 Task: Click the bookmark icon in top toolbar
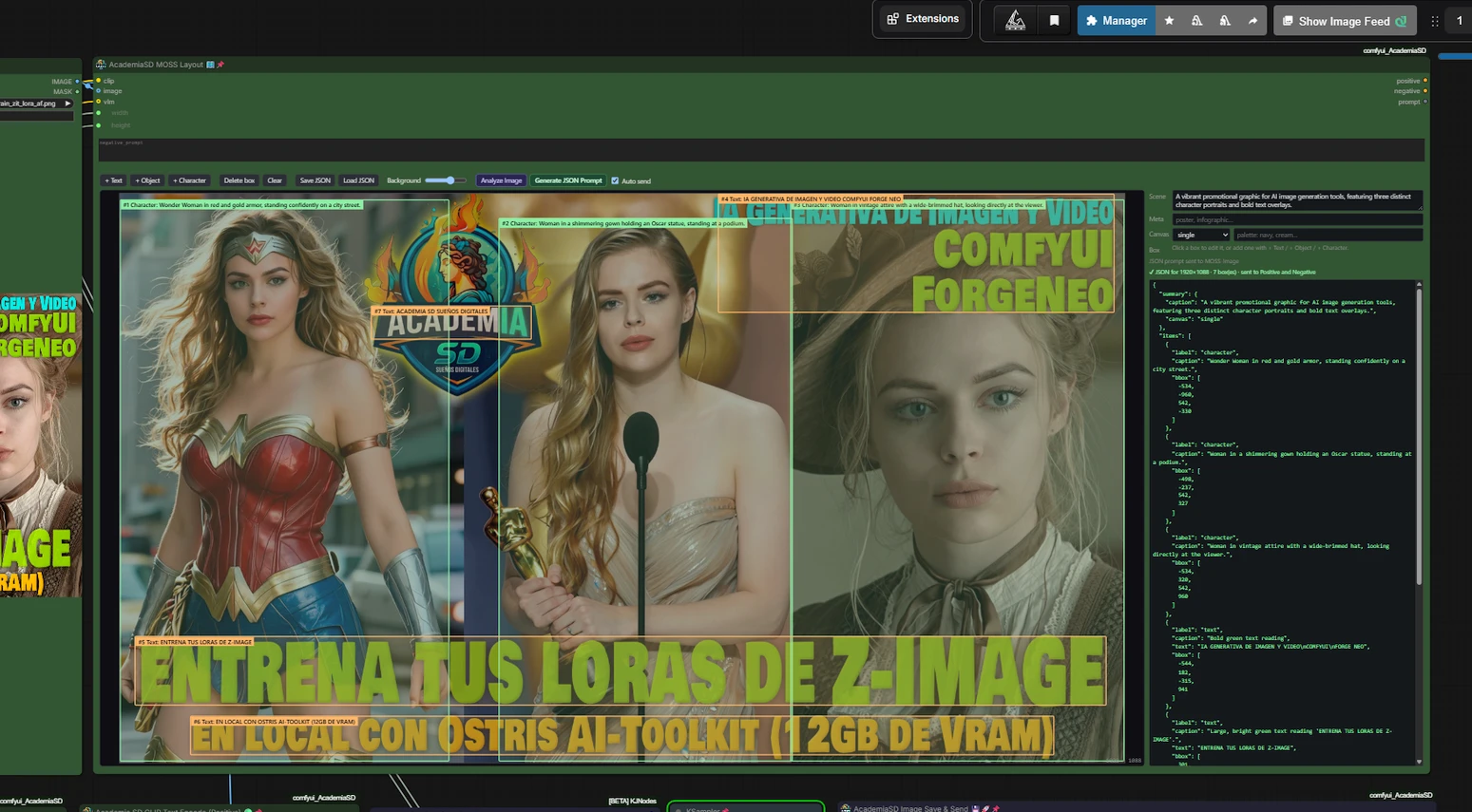pos(1054,20)
